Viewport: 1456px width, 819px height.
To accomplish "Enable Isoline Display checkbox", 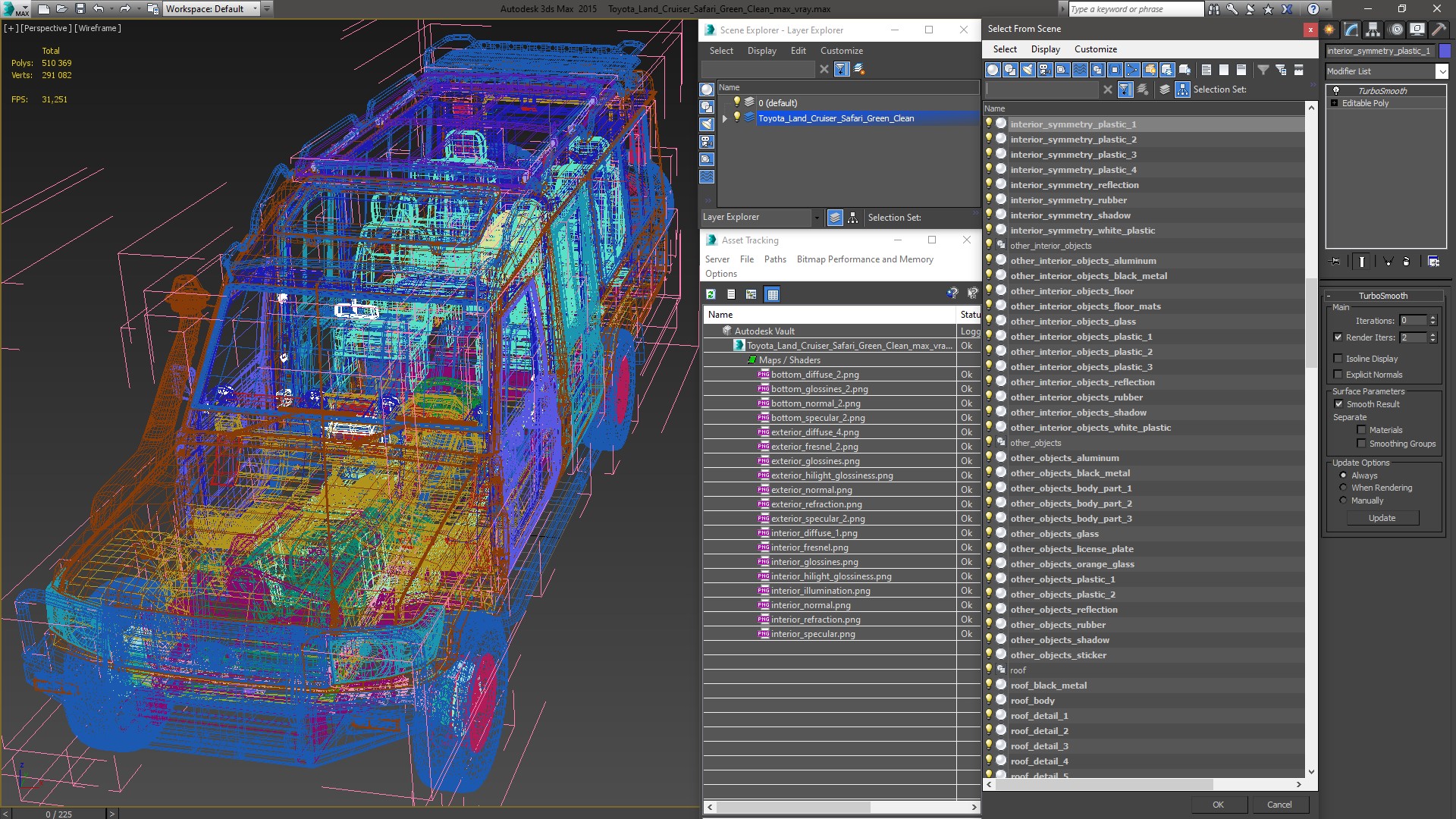I will tap(1338, 359).
